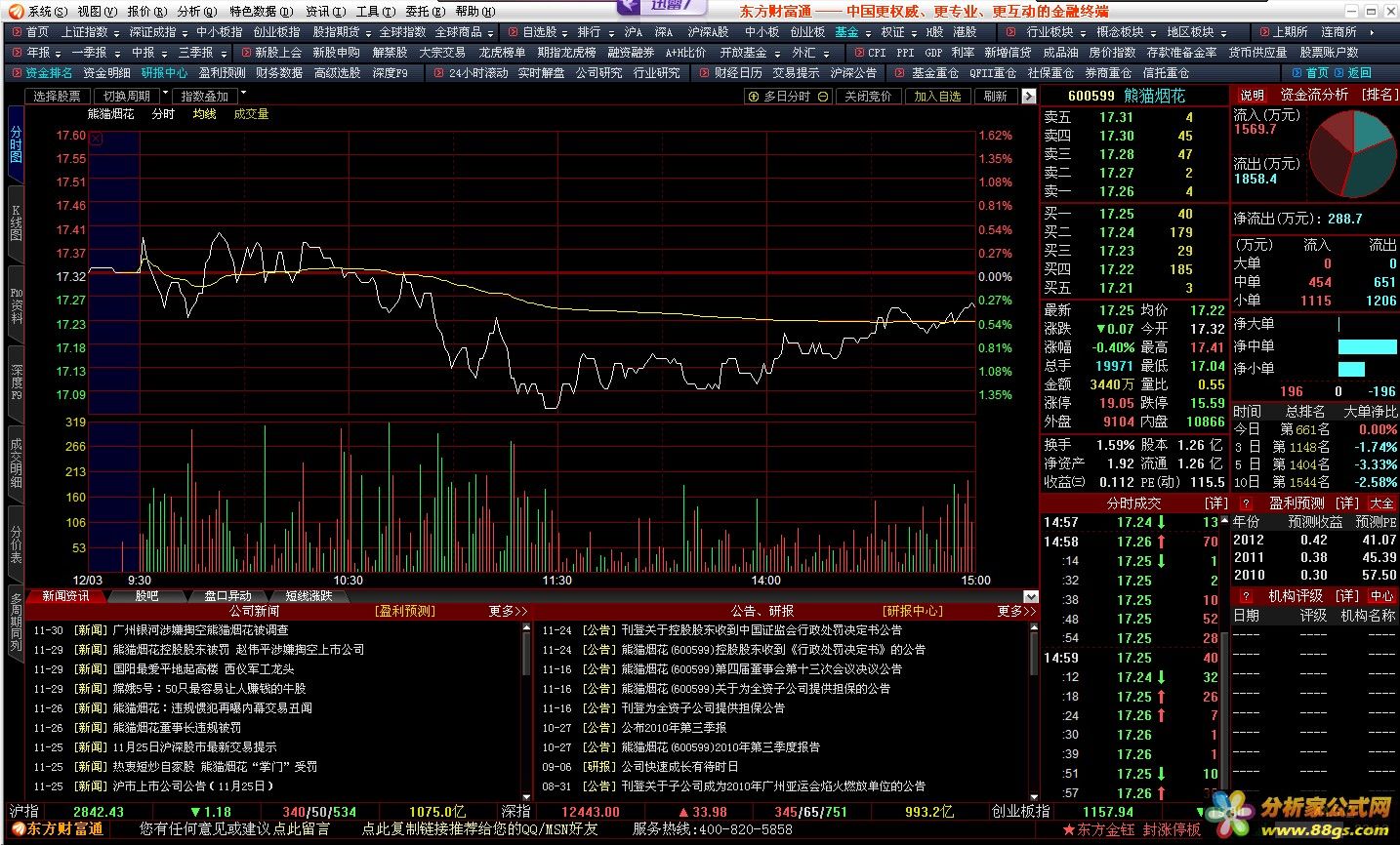Screen dimensions: 1400x845
Task: Click the capital flow pie chart
Action: click(1352, 154)
